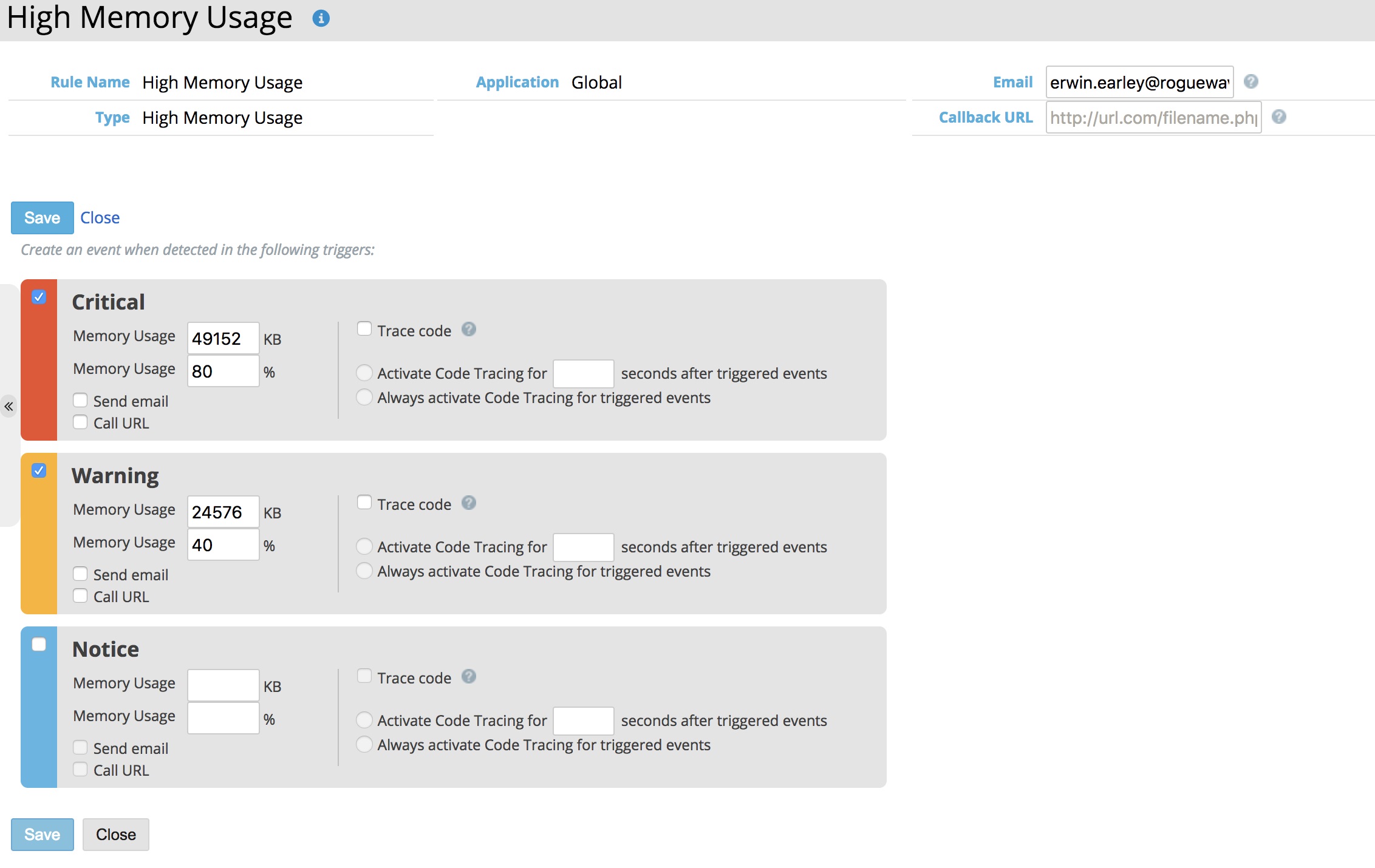Check Send email under Critical

(x=80, y=400)
